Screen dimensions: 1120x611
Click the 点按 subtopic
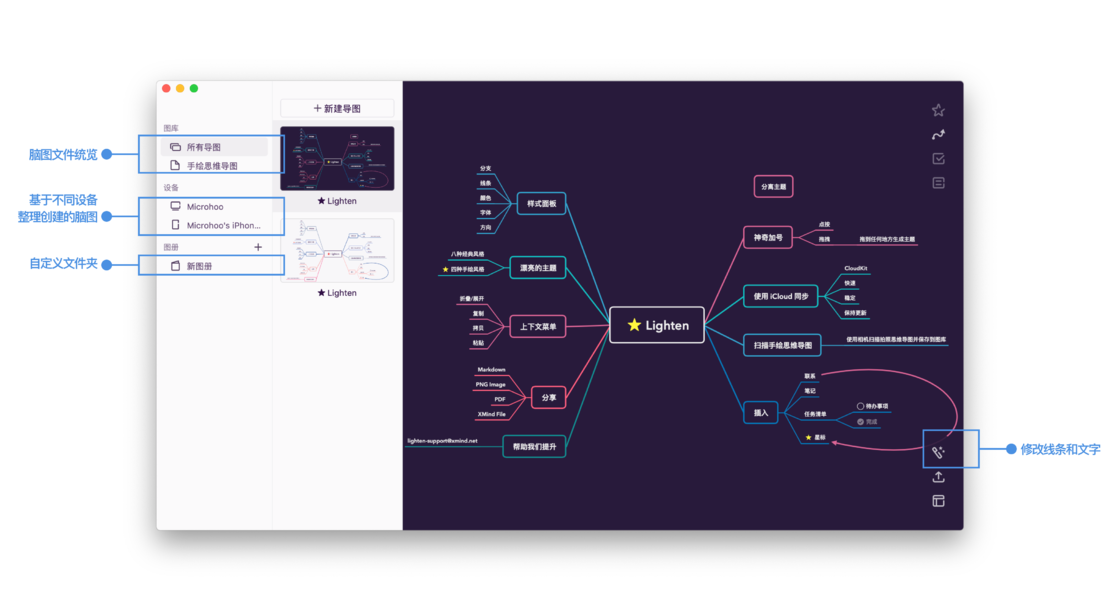(x=824, y=224)
